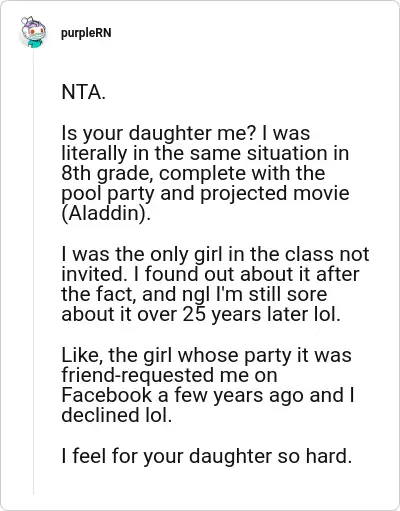Select the 'NTA.' verdict text
Screen dimensions: 400x511
[x=83, y=92]
